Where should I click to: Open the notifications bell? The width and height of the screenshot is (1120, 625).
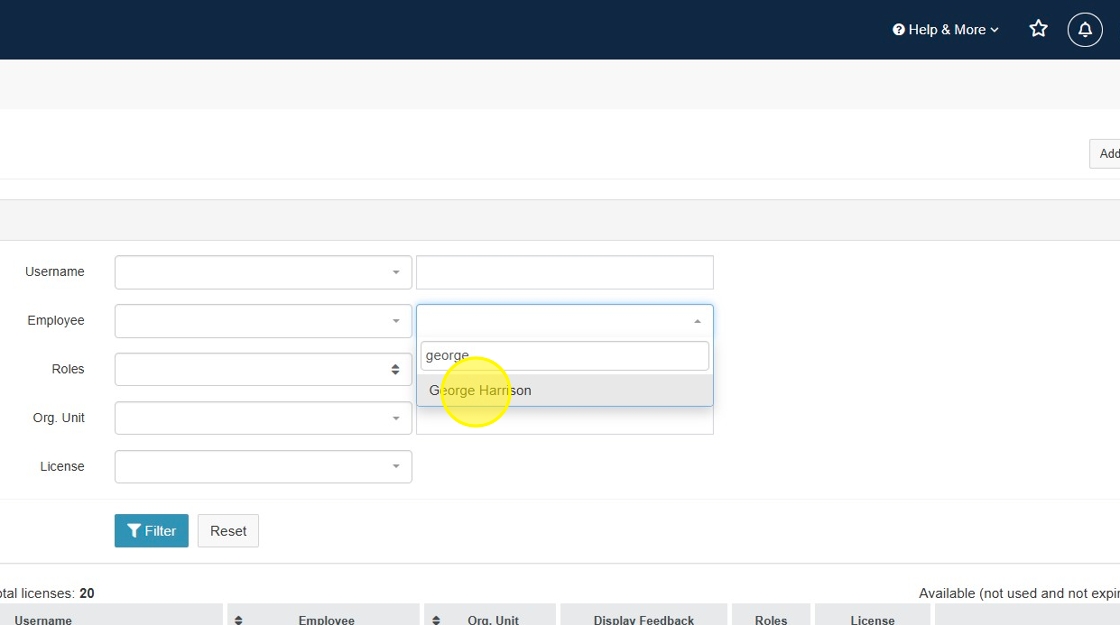click(x=1085, y=30)
